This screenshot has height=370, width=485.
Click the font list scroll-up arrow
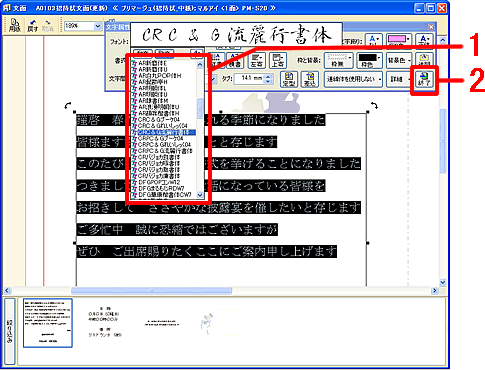[200, 64]
